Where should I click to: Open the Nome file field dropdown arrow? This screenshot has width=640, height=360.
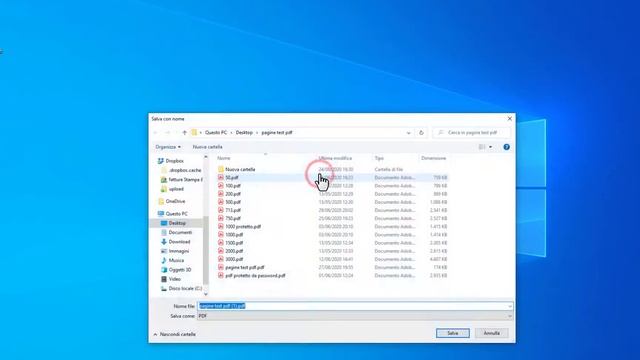[510, 306]
